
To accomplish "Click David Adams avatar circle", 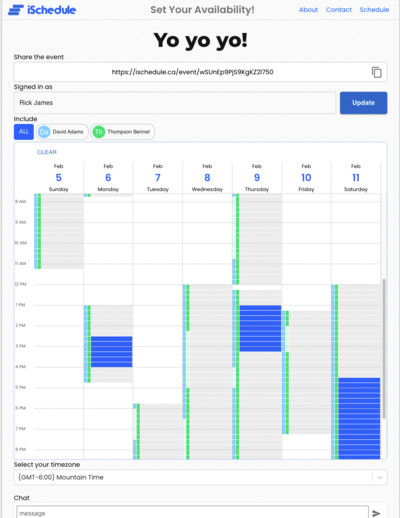I will point(44,132).
